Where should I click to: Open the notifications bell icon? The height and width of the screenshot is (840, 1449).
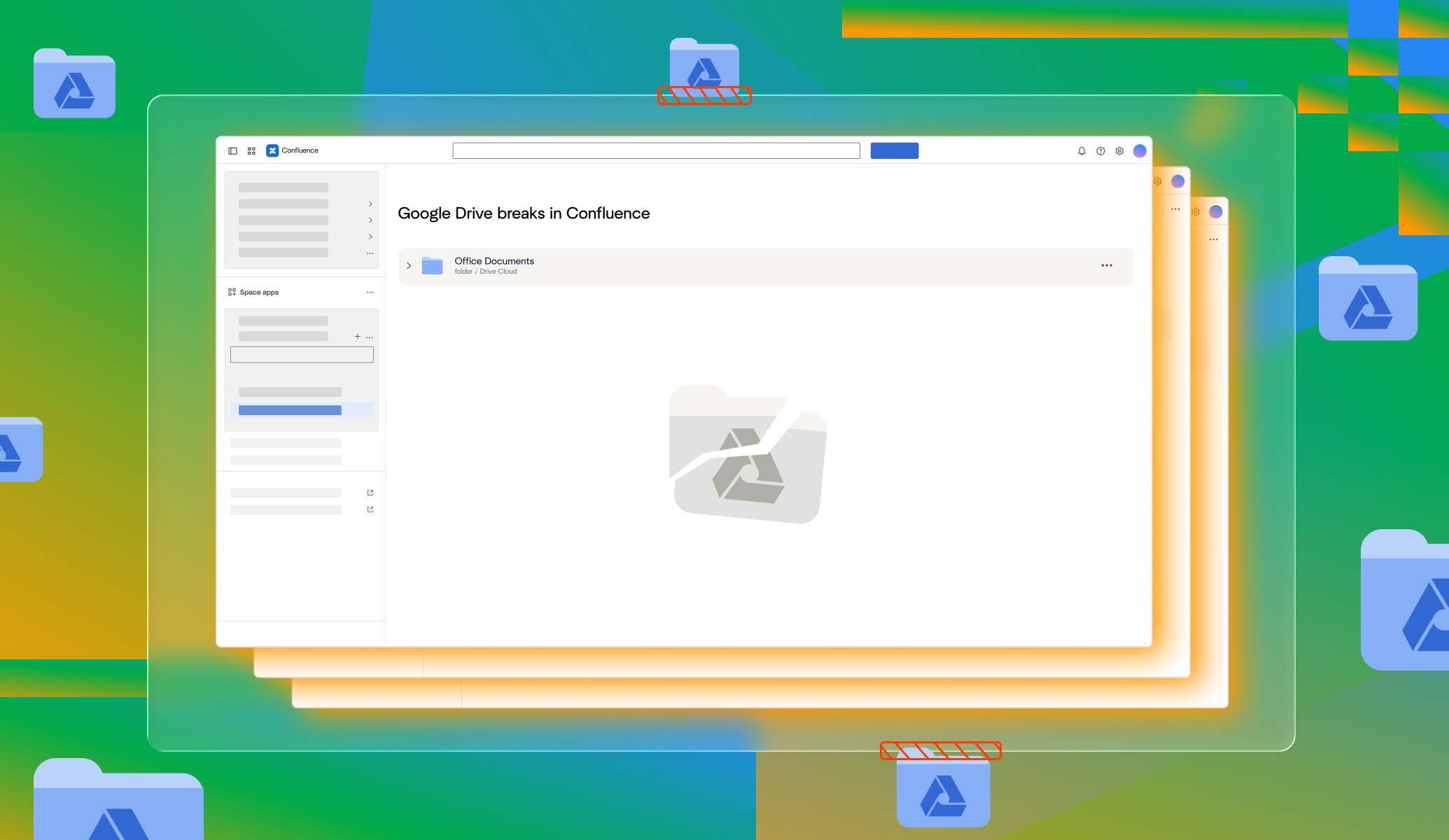(1081, 150)
